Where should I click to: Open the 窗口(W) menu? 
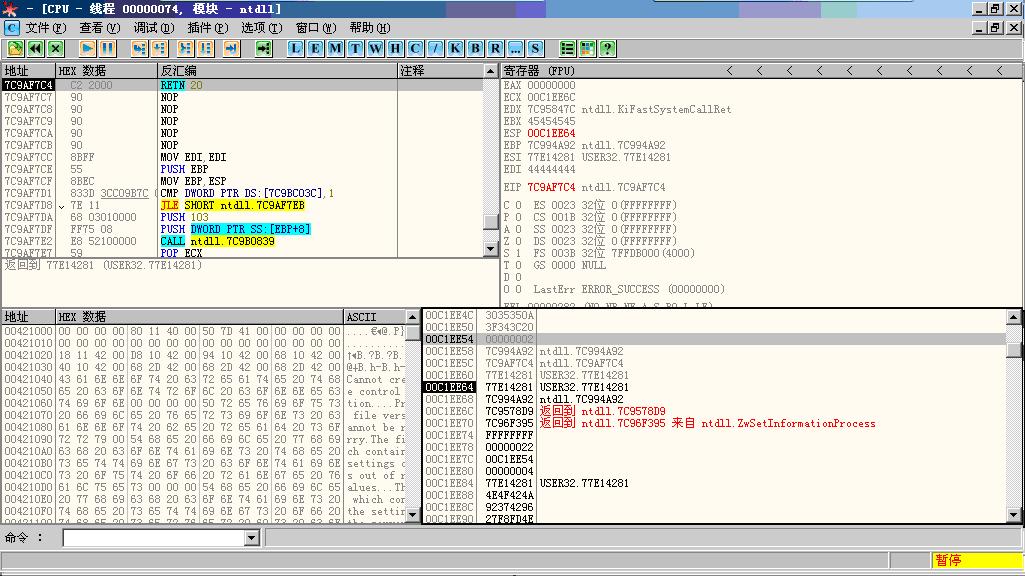click(x=316, y=28)
